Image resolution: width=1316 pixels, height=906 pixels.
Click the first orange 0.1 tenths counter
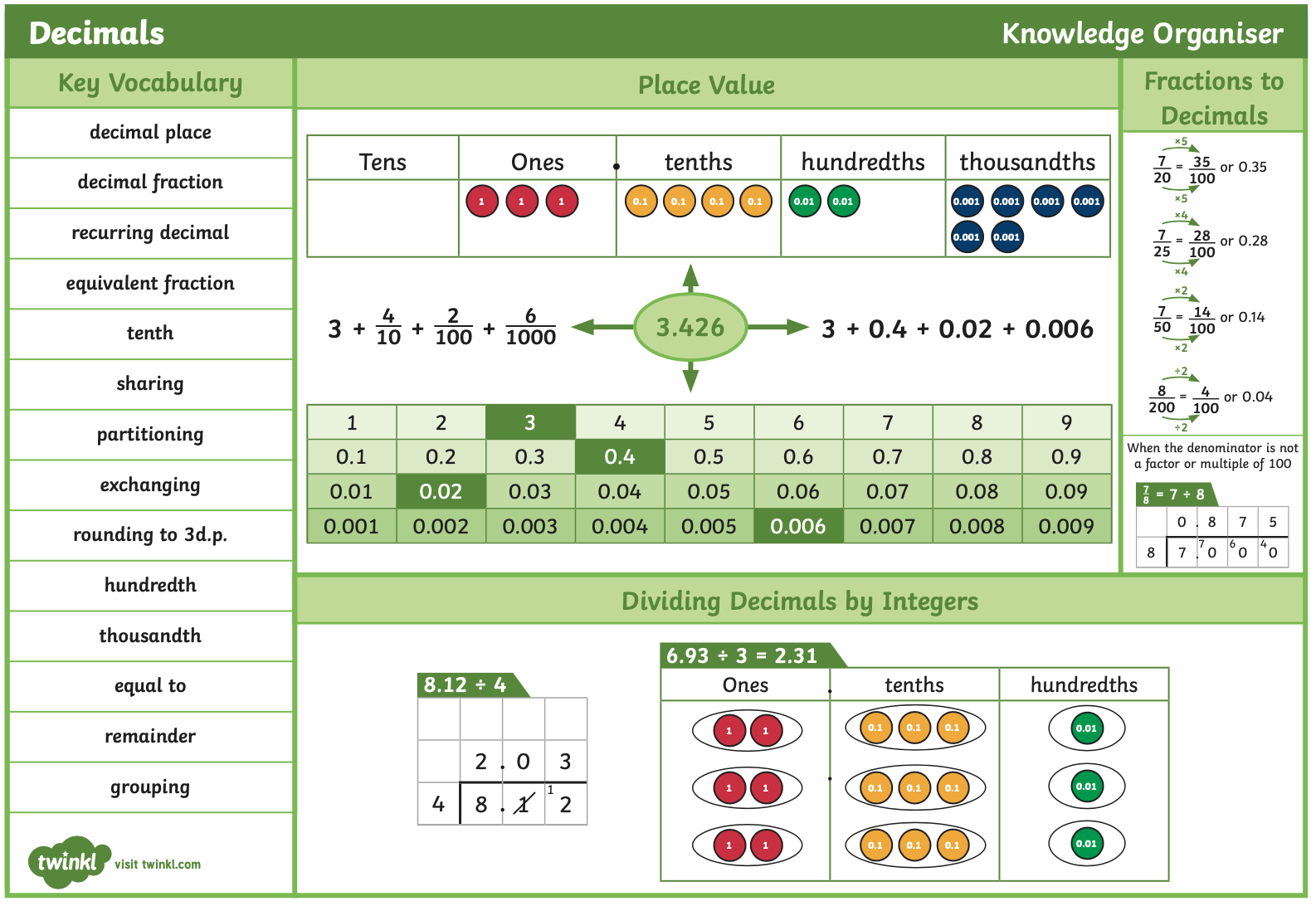click(x=641, y=202)
